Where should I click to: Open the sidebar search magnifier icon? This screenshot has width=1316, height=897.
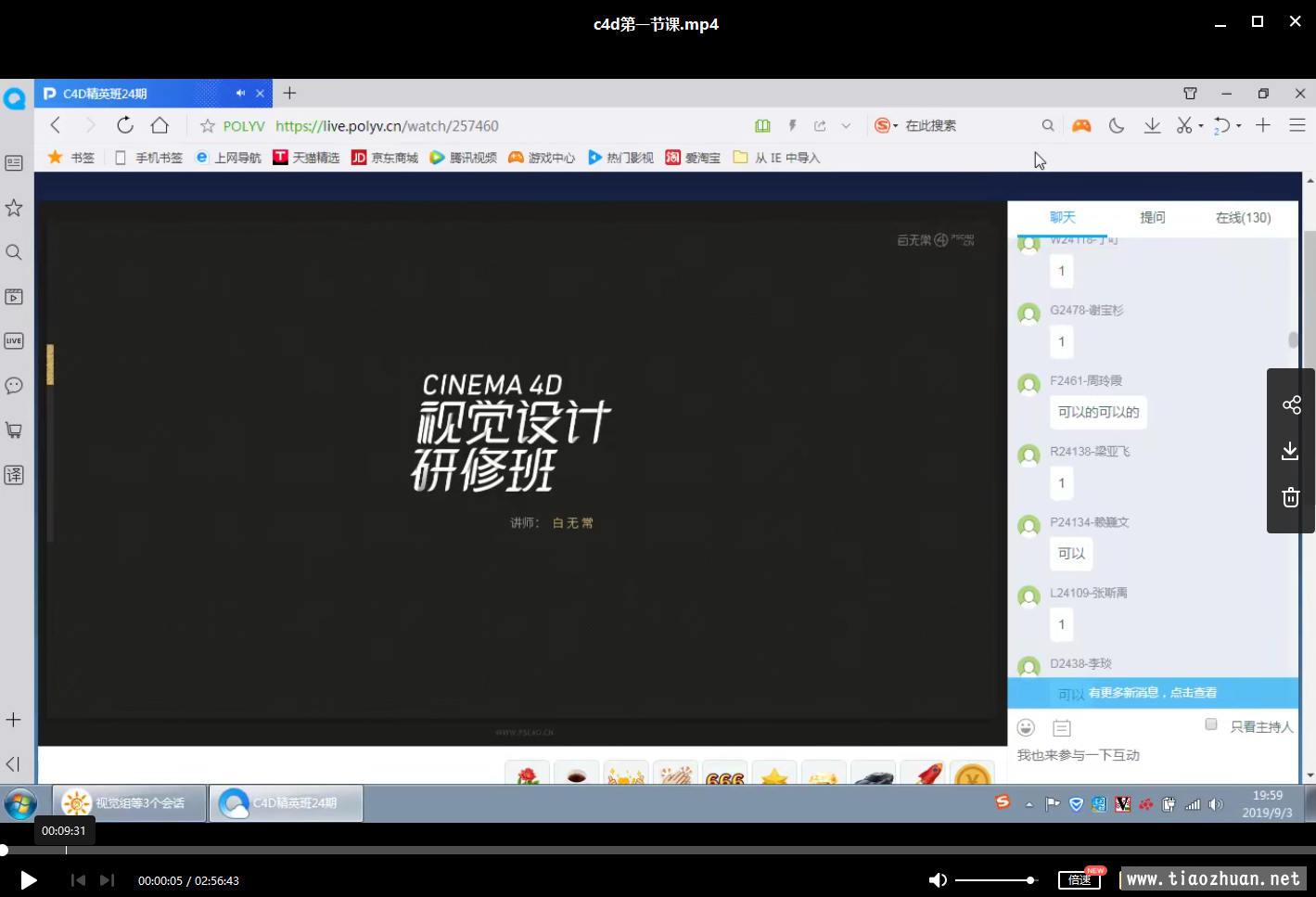14,252
